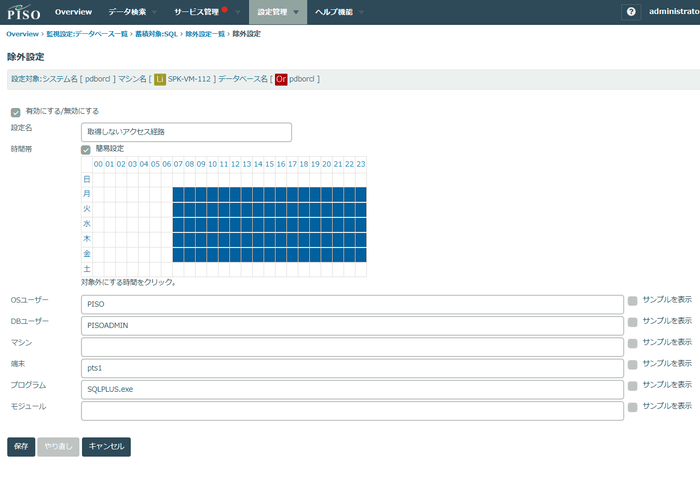Click the red Or database badge icon
700x494 pixels.
click(281, 78)
